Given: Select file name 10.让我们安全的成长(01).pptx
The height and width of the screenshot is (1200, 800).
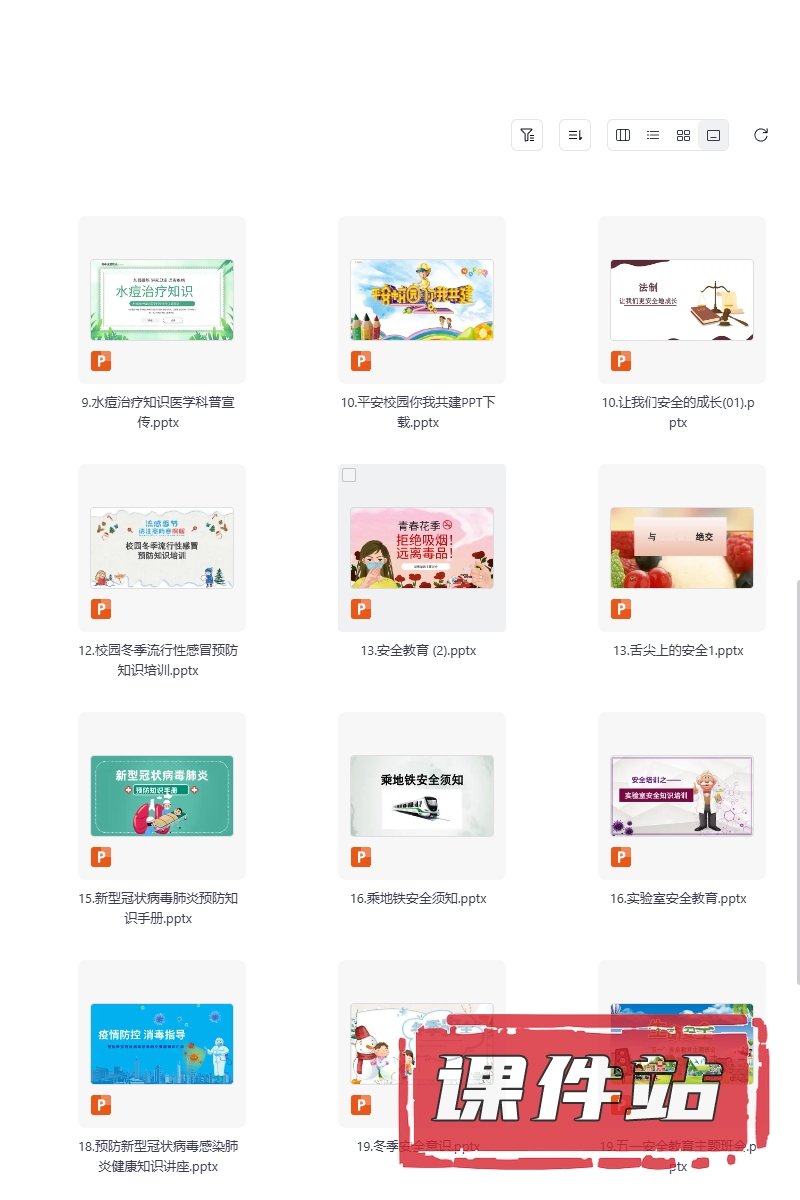Looking at the screenshot, I should click(x=678, y=412).
